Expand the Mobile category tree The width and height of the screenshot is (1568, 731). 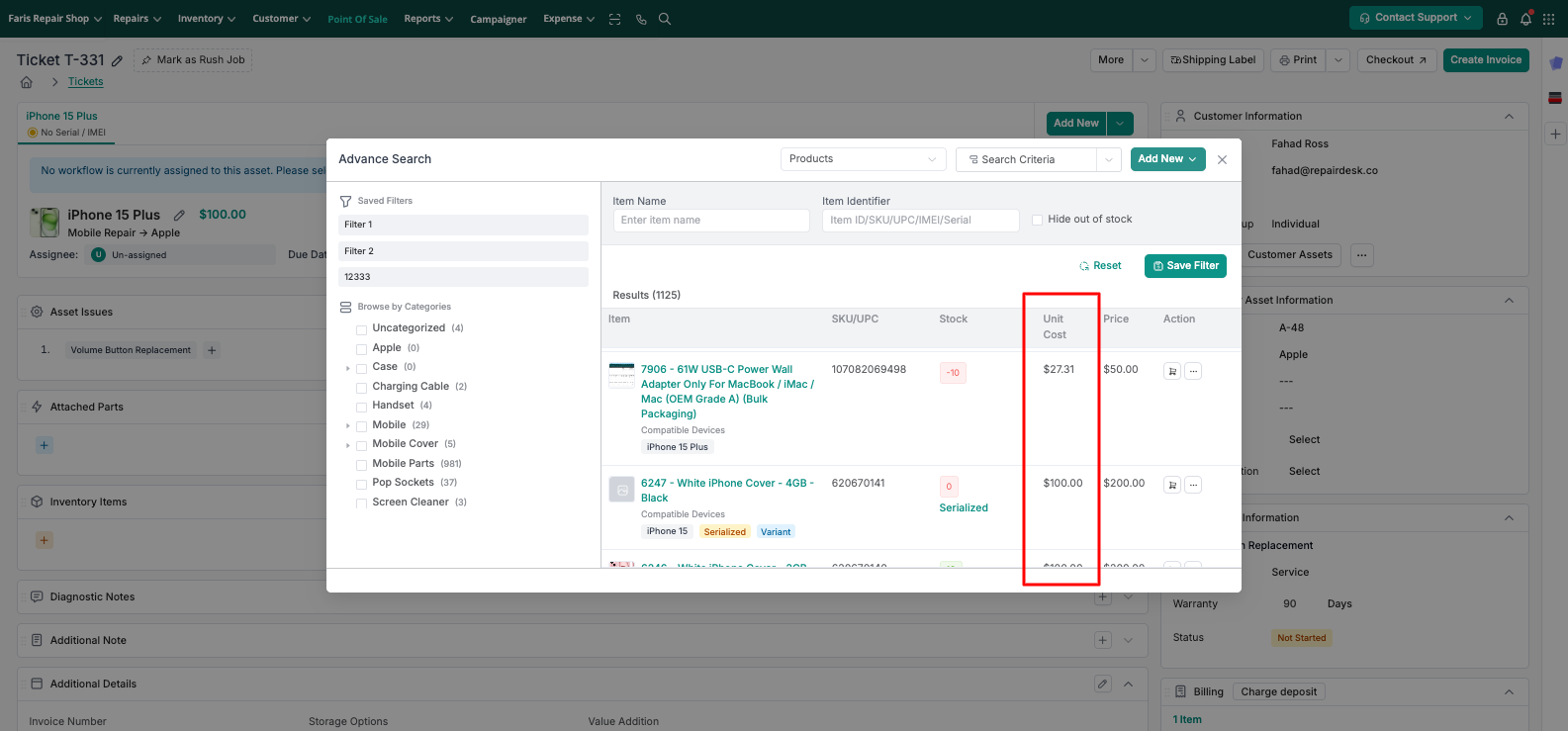tap(348, 425)
